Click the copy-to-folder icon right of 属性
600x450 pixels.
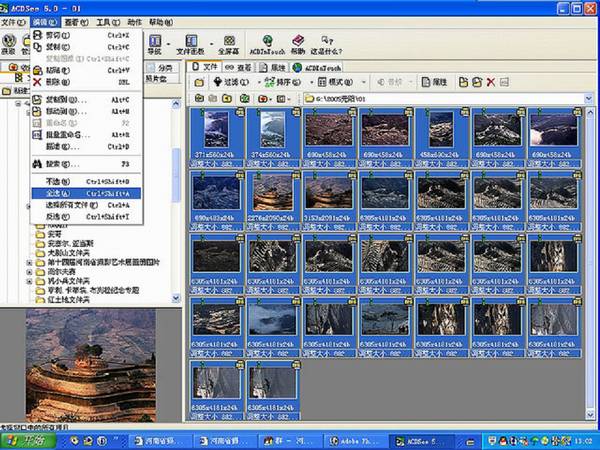[x=463, y=82]
